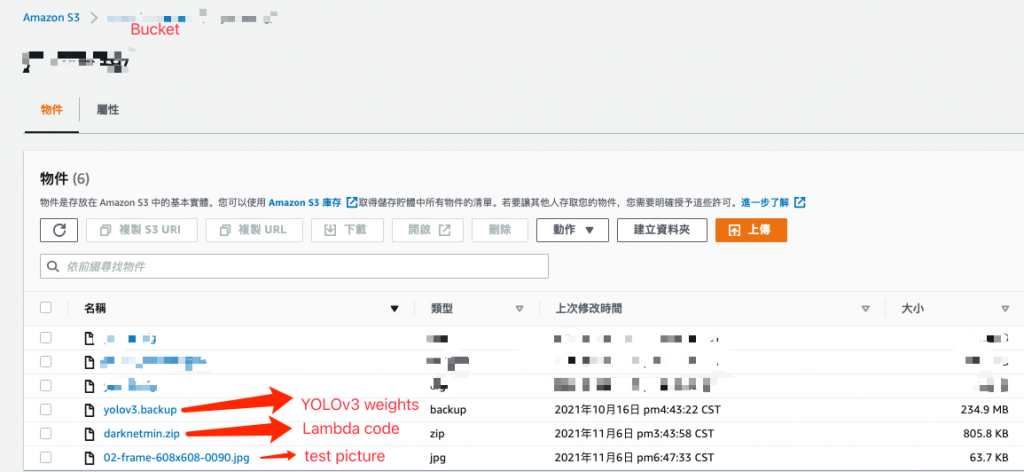
Task: Click the 建立資料夾 button
Action: click(662, 230)
